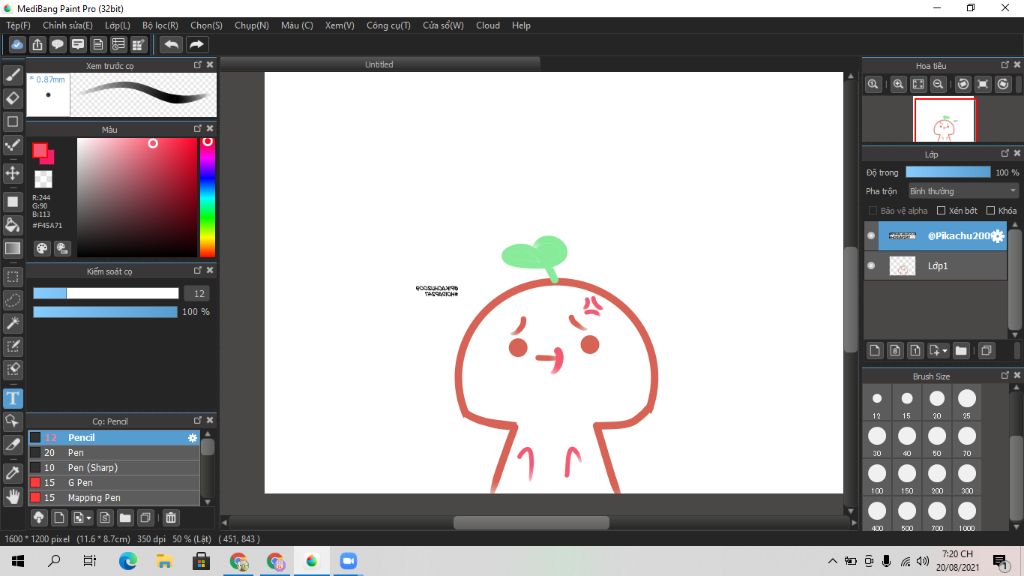This screenshot has height=576, width=1024.
Task: Open the Lớp(L) menu
Action: [x=118, y=25]
